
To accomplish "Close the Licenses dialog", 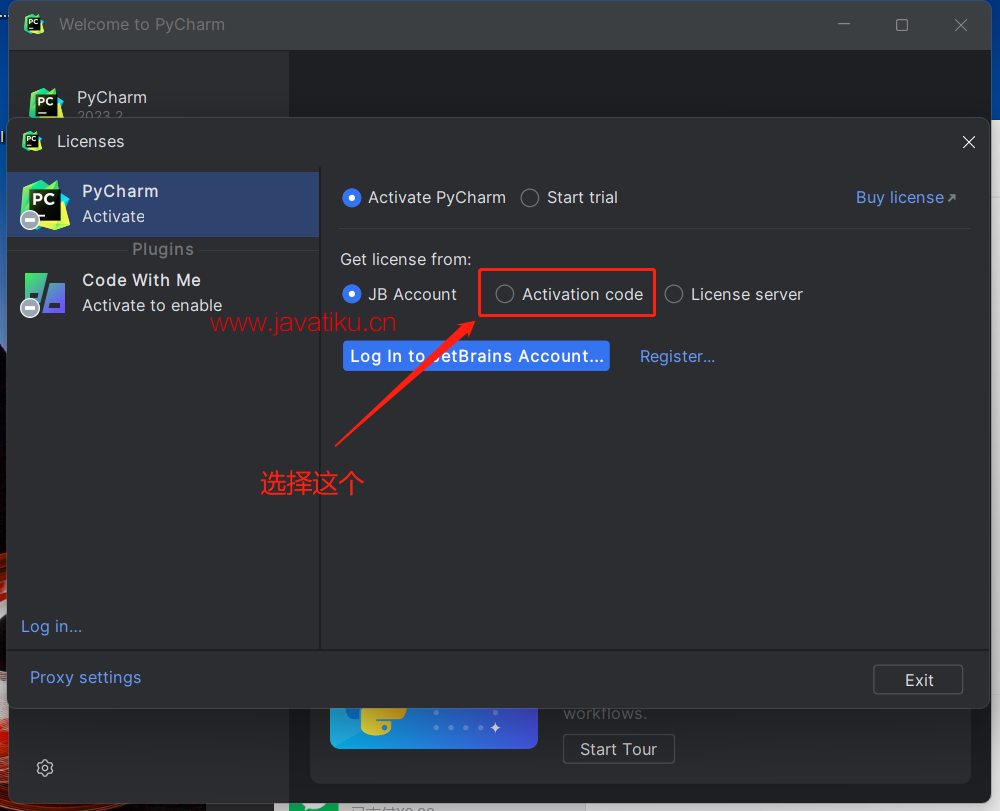I will (969, 142).
